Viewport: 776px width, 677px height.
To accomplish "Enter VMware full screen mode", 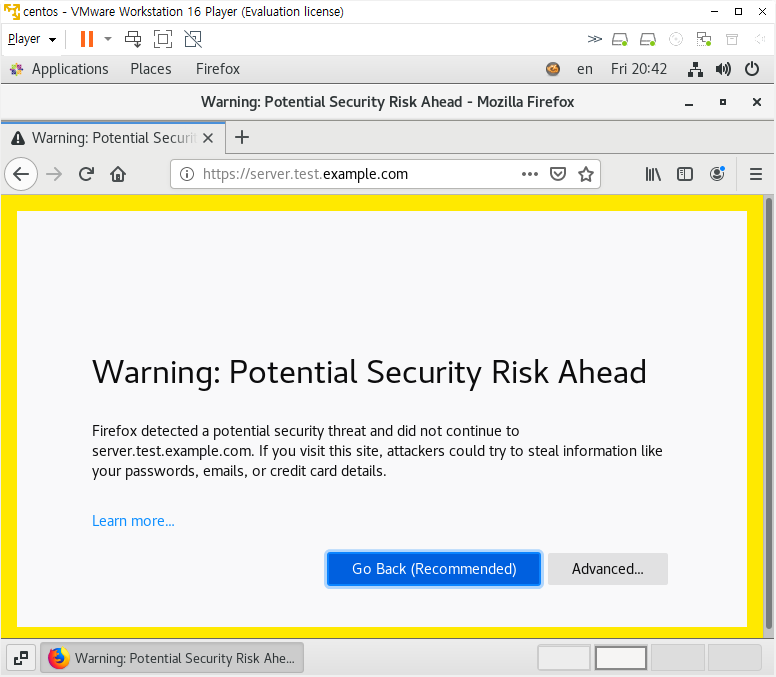I will pos(163,39).
